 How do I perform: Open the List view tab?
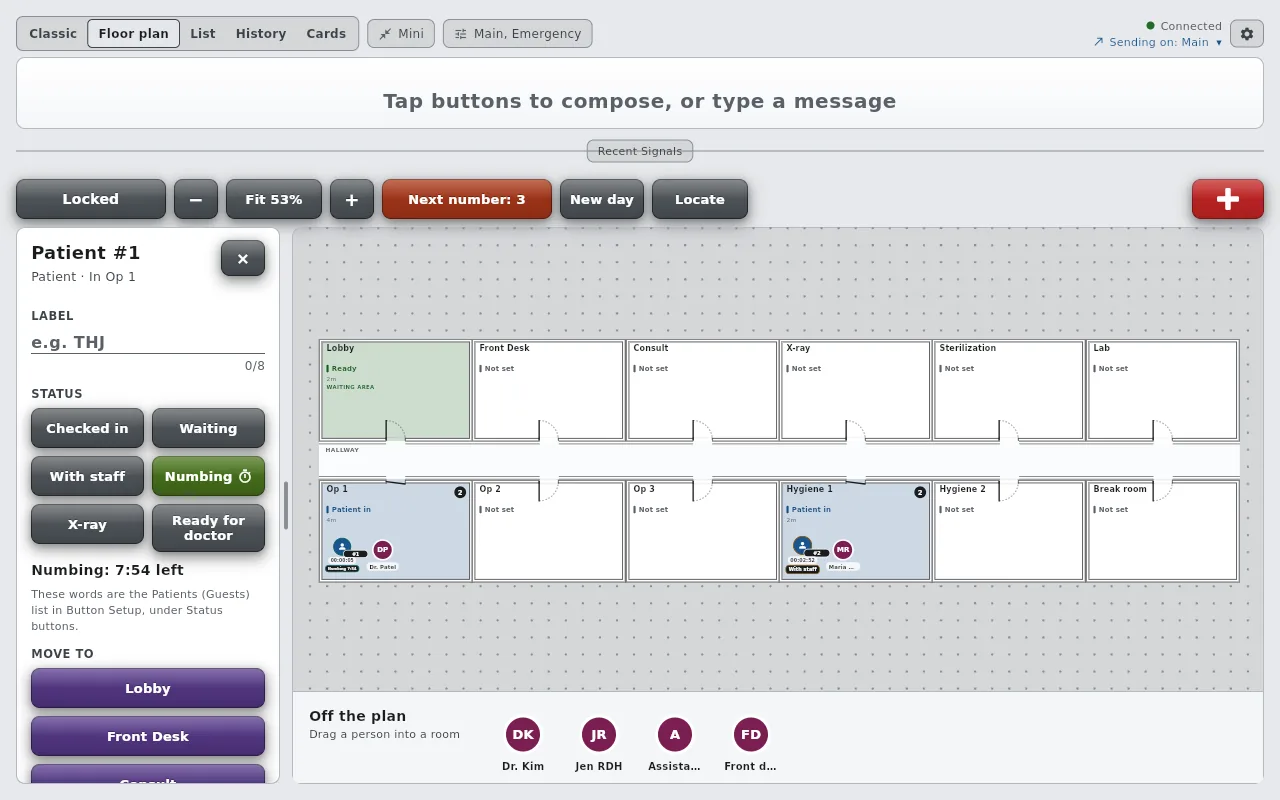pos(203,34)
